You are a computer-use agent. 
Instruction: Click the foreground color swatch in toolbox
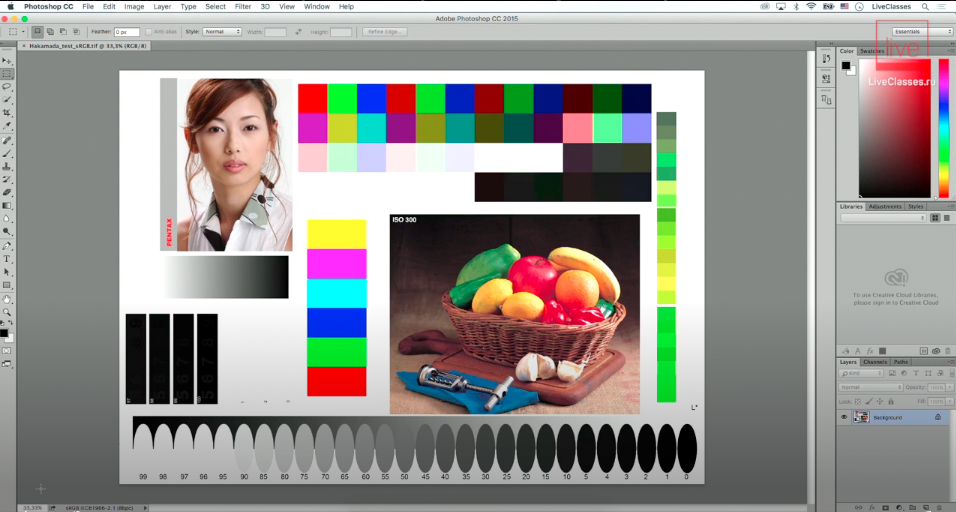click(x=3, y=333)
